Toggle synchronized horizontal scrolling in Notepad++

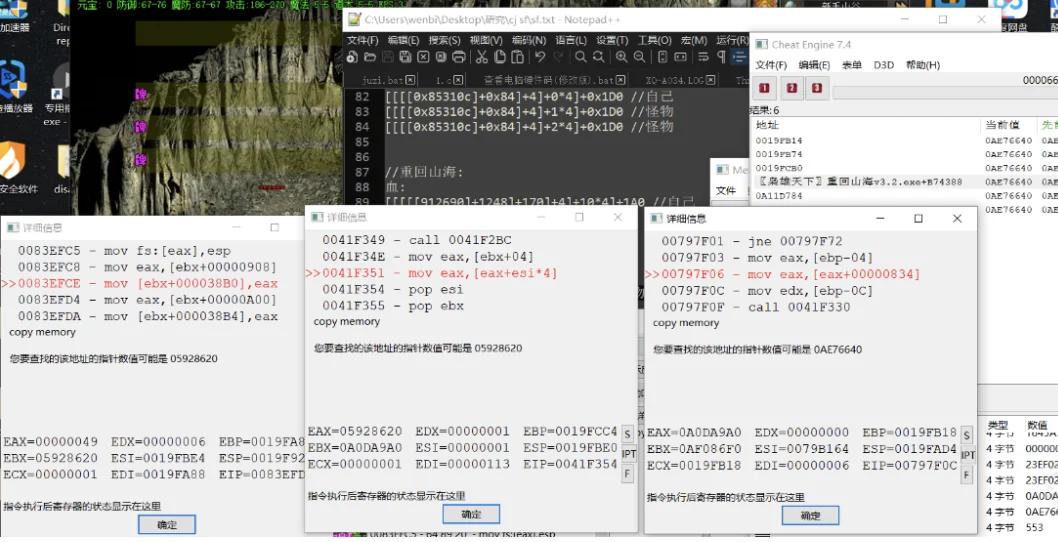(681, 57)
